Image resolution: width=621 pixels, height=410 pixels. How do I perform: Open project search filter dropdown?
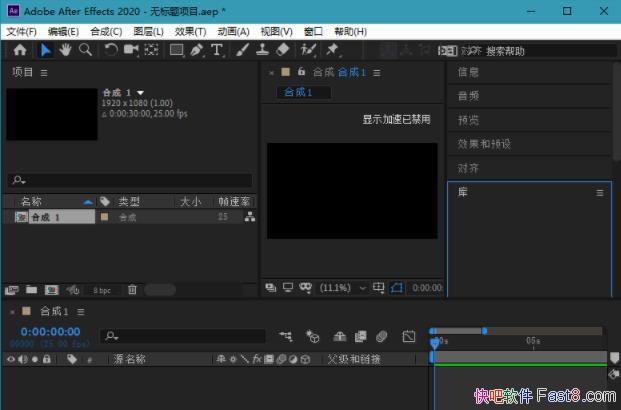19,180
